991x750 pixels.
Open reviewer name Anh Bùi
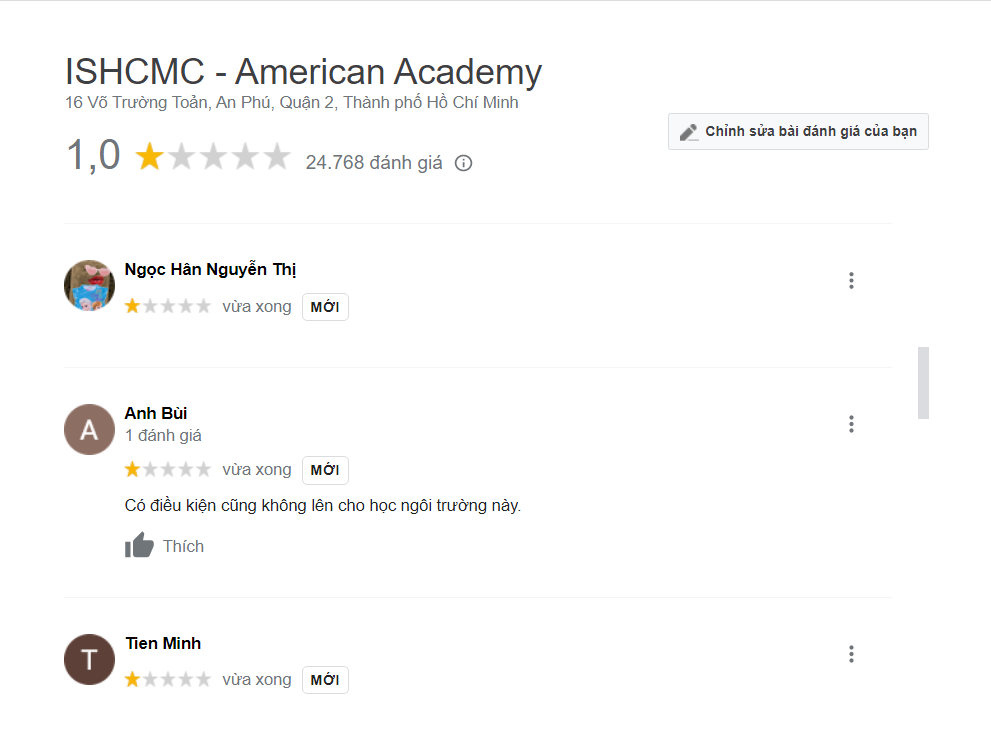point(156,413)
